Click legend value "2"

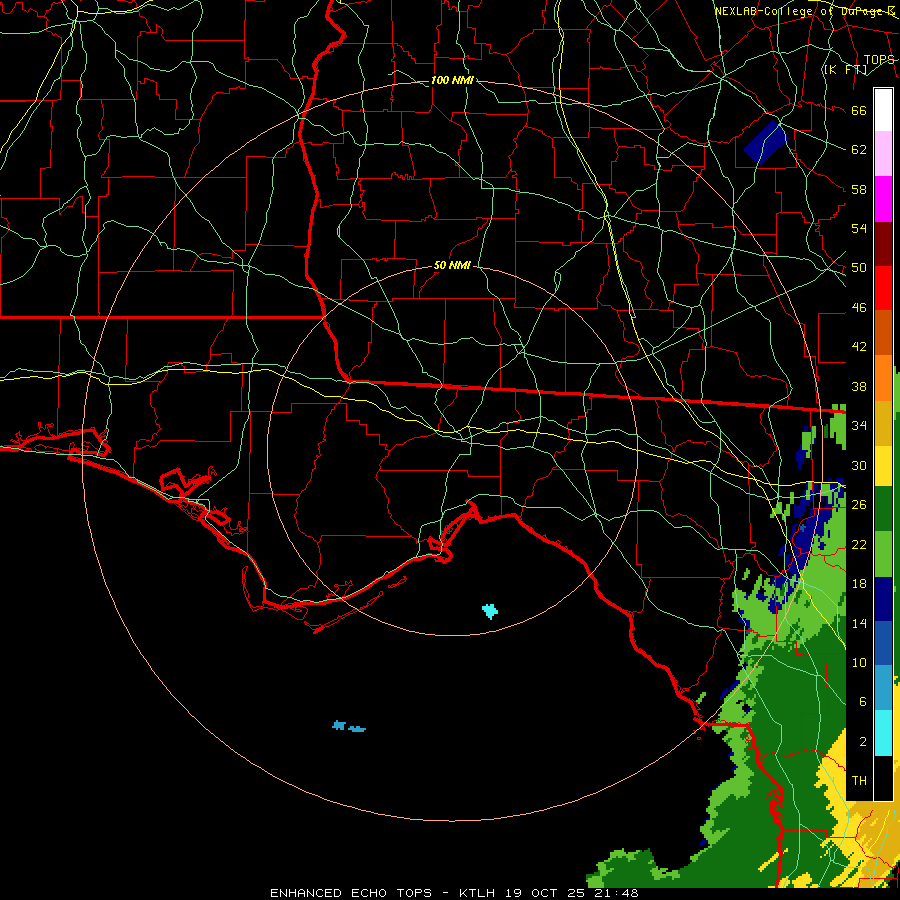863,742
